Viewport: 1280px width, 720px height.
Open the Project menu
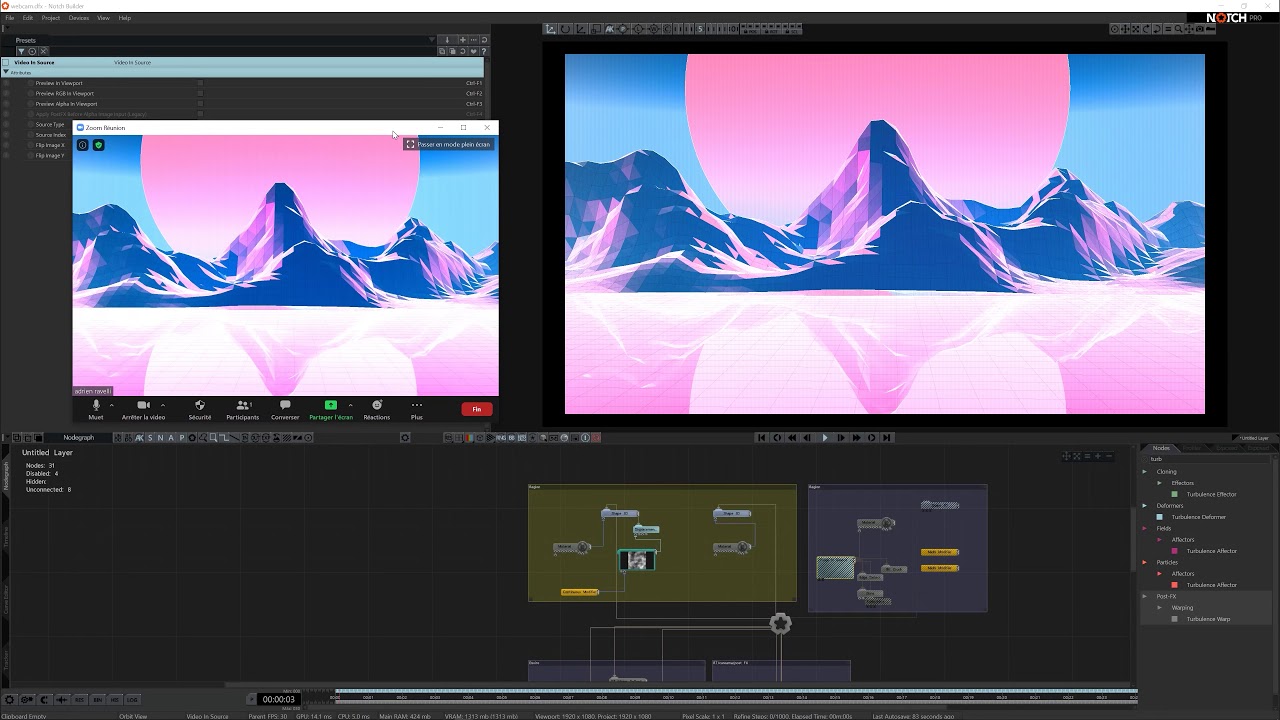(50, 18)
